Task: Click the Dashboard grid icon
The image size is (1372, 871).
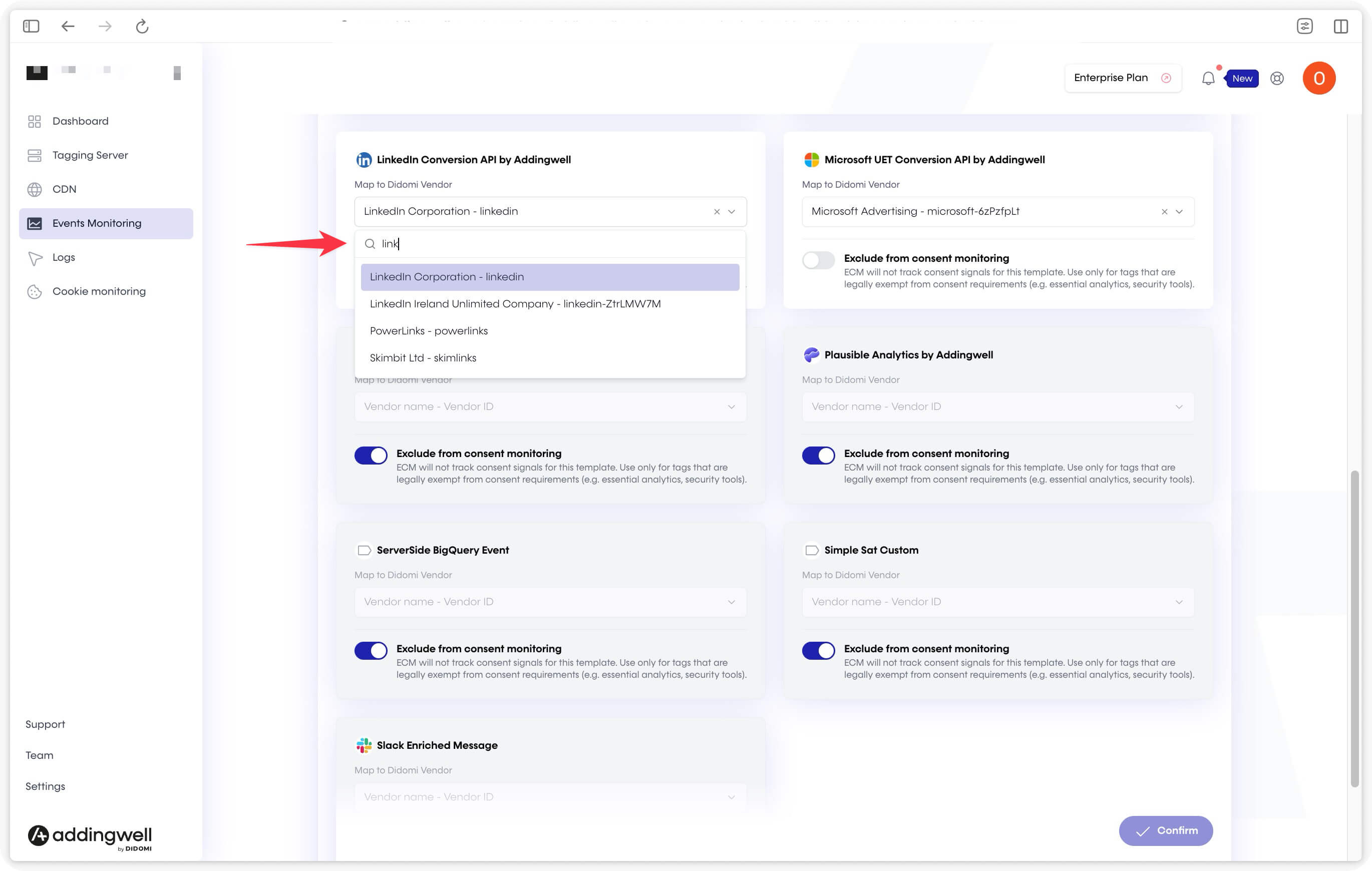Action: click(34, 121)
